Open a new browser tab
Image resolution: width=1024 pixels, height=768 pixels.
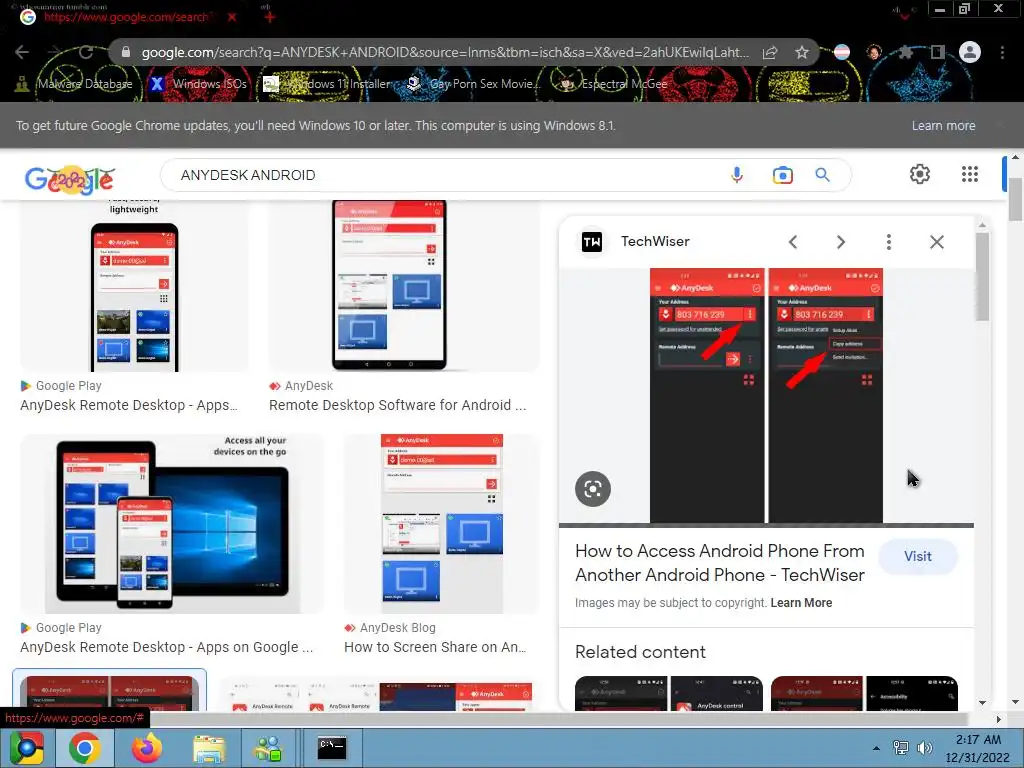coord(269,17)
